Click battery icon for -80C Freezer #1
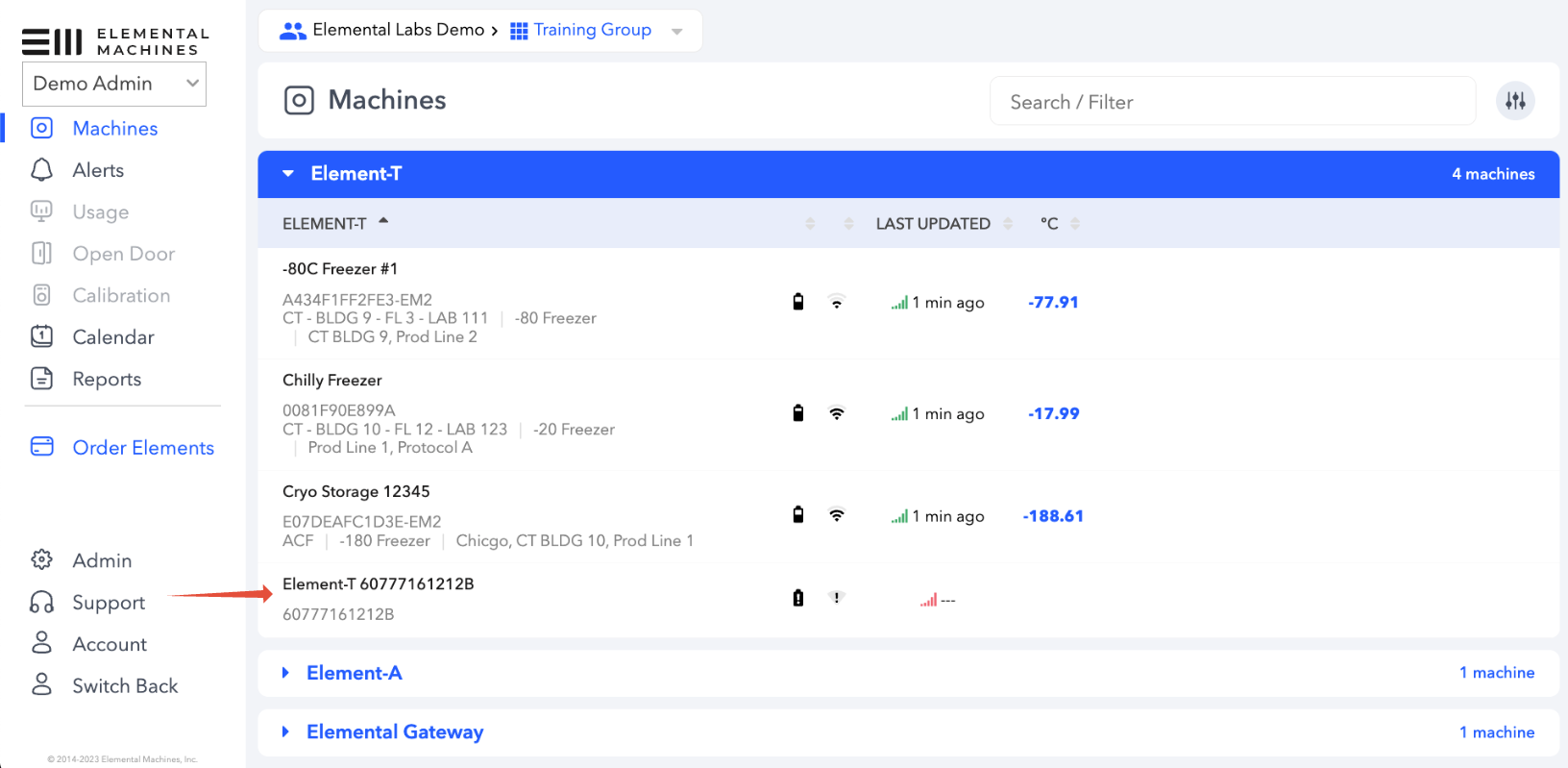 pos(797,302)
